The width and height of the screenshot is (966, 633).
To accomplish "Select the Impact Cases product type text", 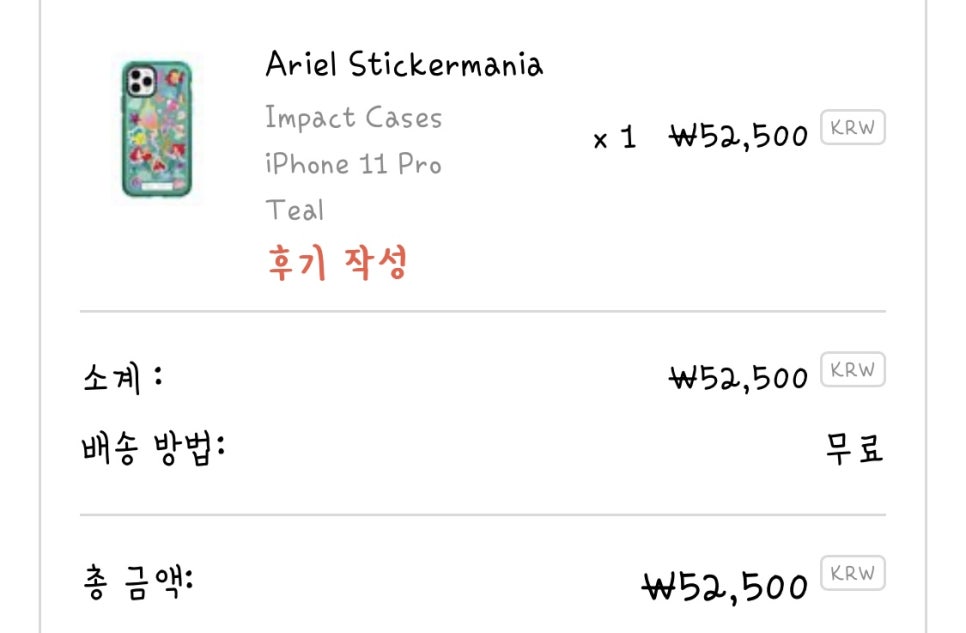I will point(353,118).
